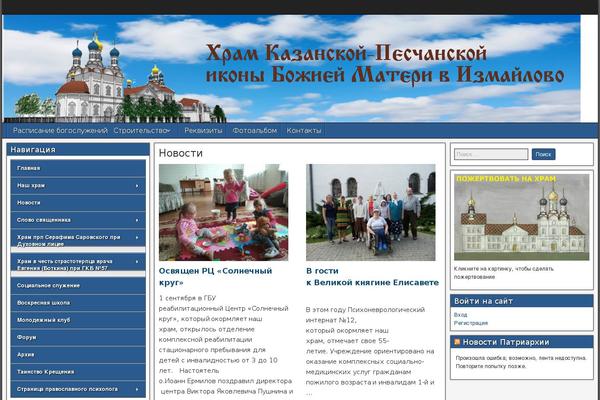
Task: Open Расписание богослужений in the top menu
Action: [60, 131]
